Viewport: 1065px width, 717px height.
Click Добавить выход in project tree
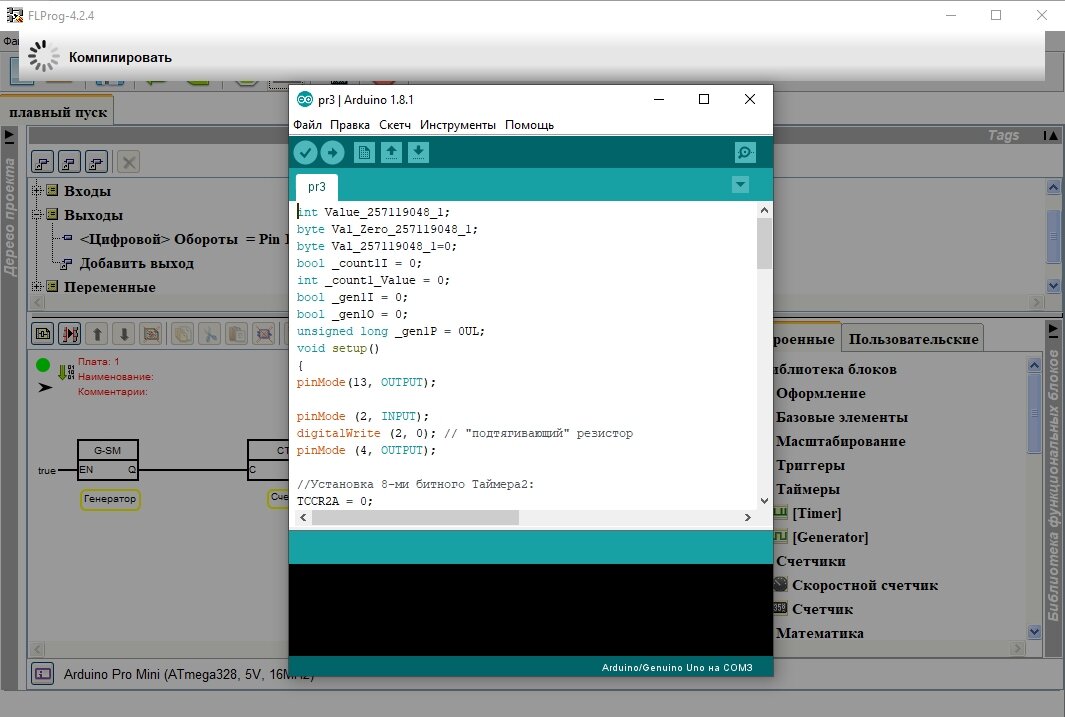(x=137, y=263)
